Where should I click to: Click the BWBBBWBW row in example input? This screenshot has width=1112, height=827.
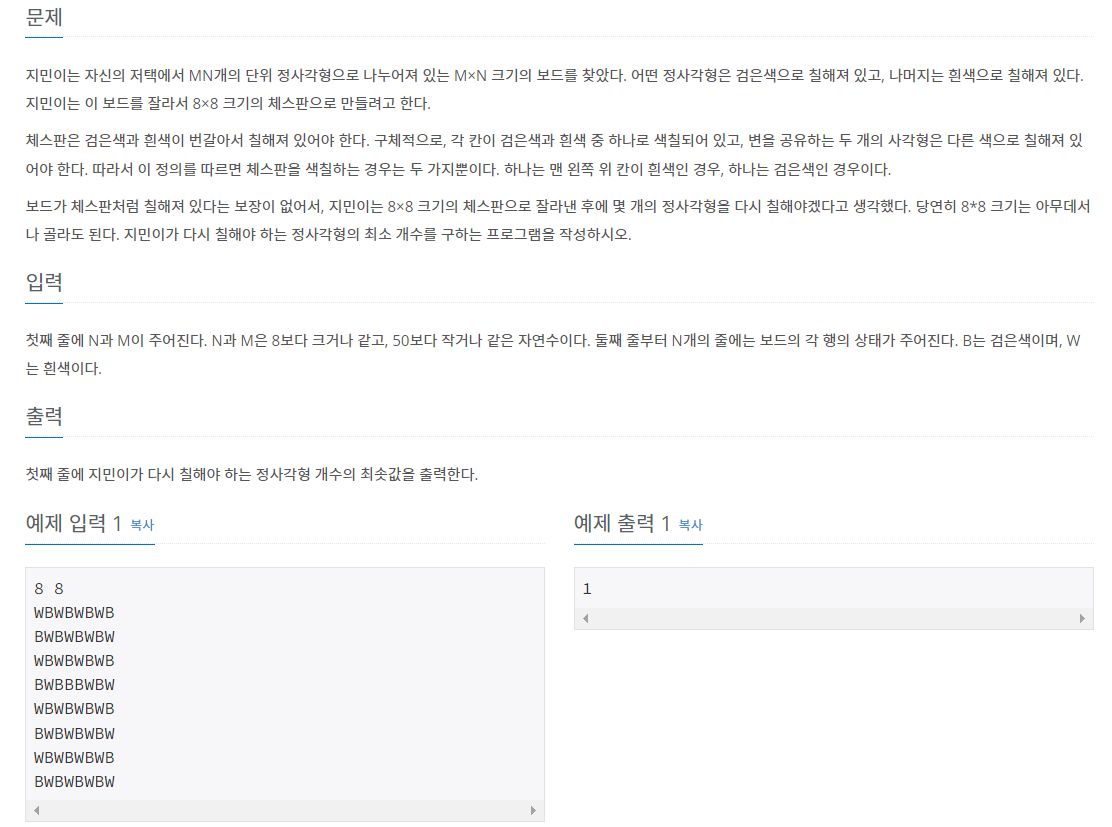pyautogui.click(x=74, y=685)
